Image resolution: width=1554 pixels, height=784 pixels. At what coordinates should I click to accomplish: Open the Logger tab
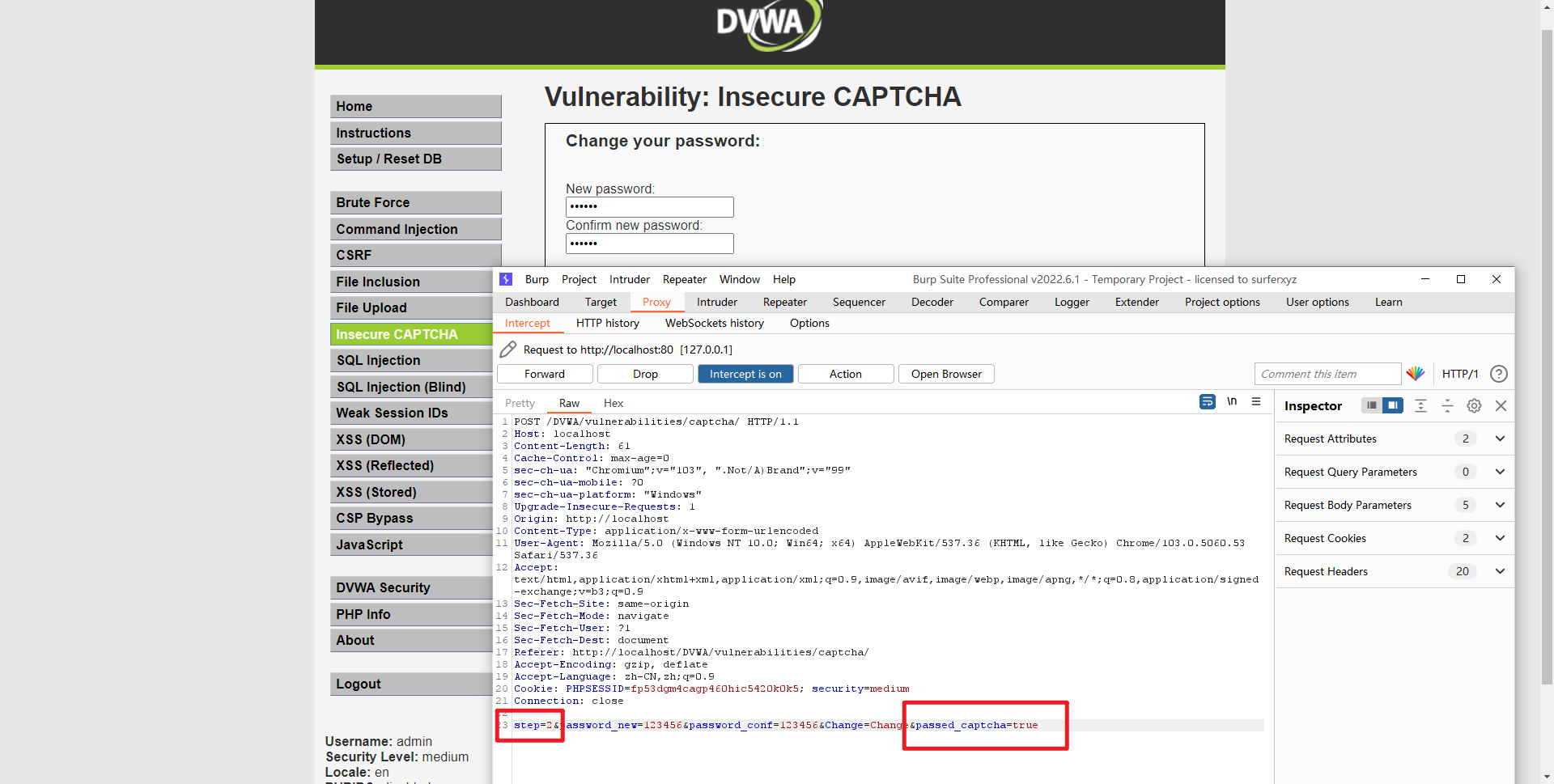point(1072,302)
